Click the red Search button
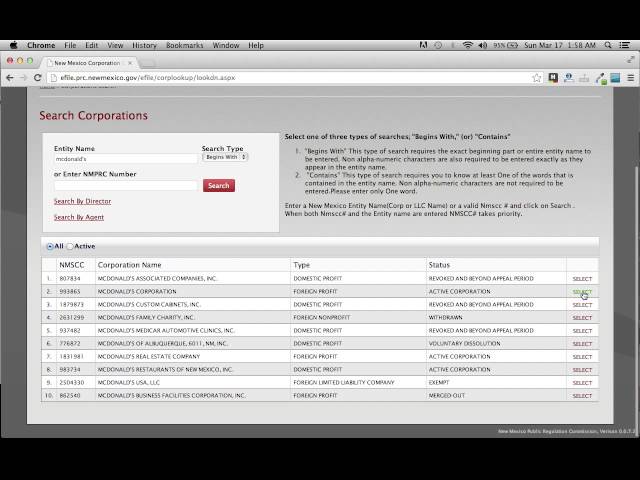Screen dimensions: 640x480 pos(219,186)
